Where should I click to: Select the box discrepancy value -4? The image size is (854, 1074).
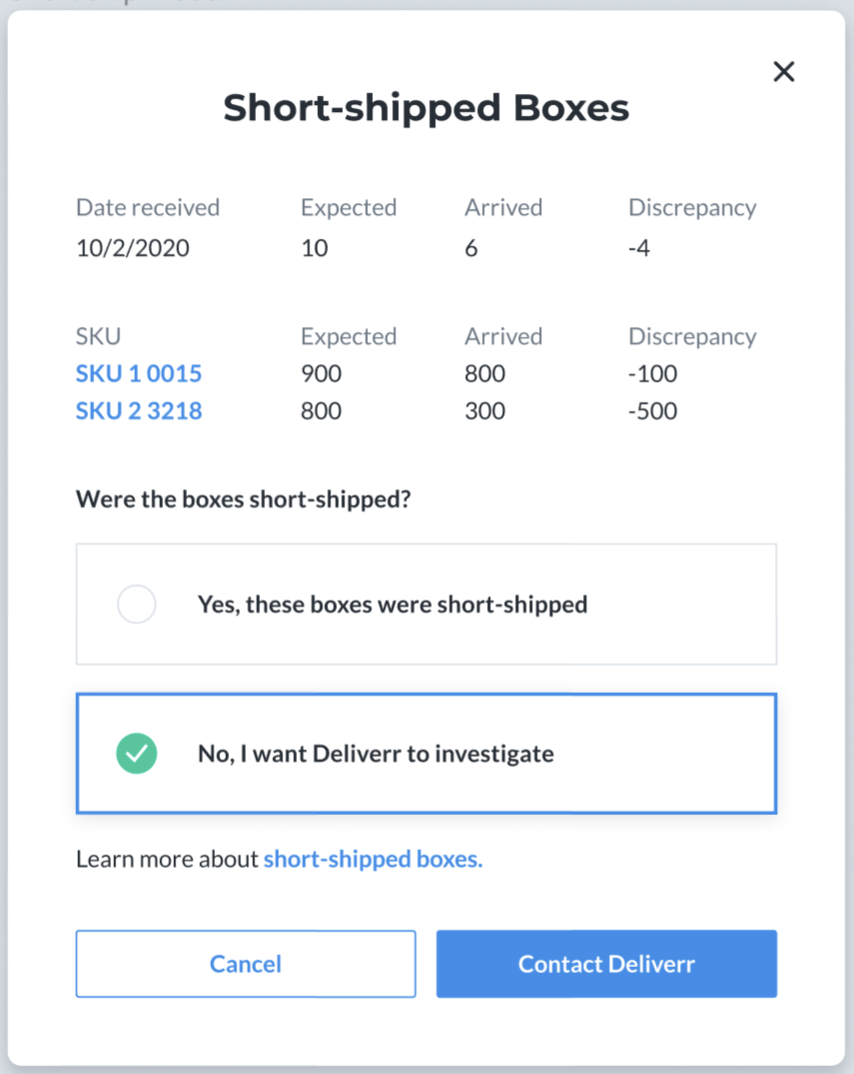click(x=639, y=248)
